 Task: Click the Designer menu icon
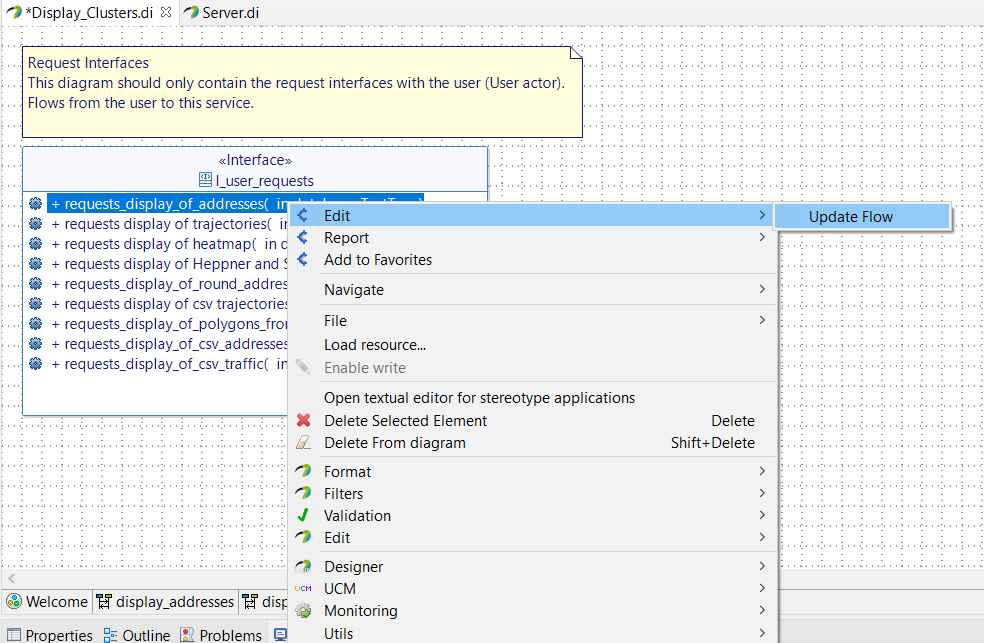(303, 566)
